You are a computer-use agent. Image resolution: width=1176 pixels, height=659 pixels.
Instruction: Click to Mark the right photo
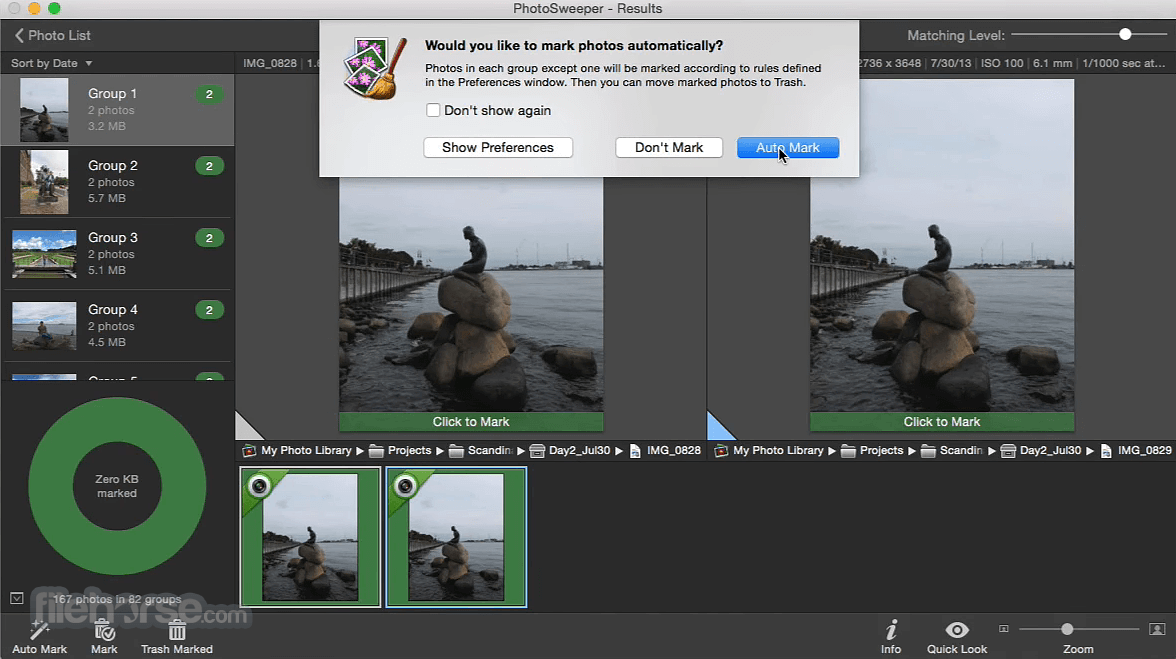tap(942, 421)
